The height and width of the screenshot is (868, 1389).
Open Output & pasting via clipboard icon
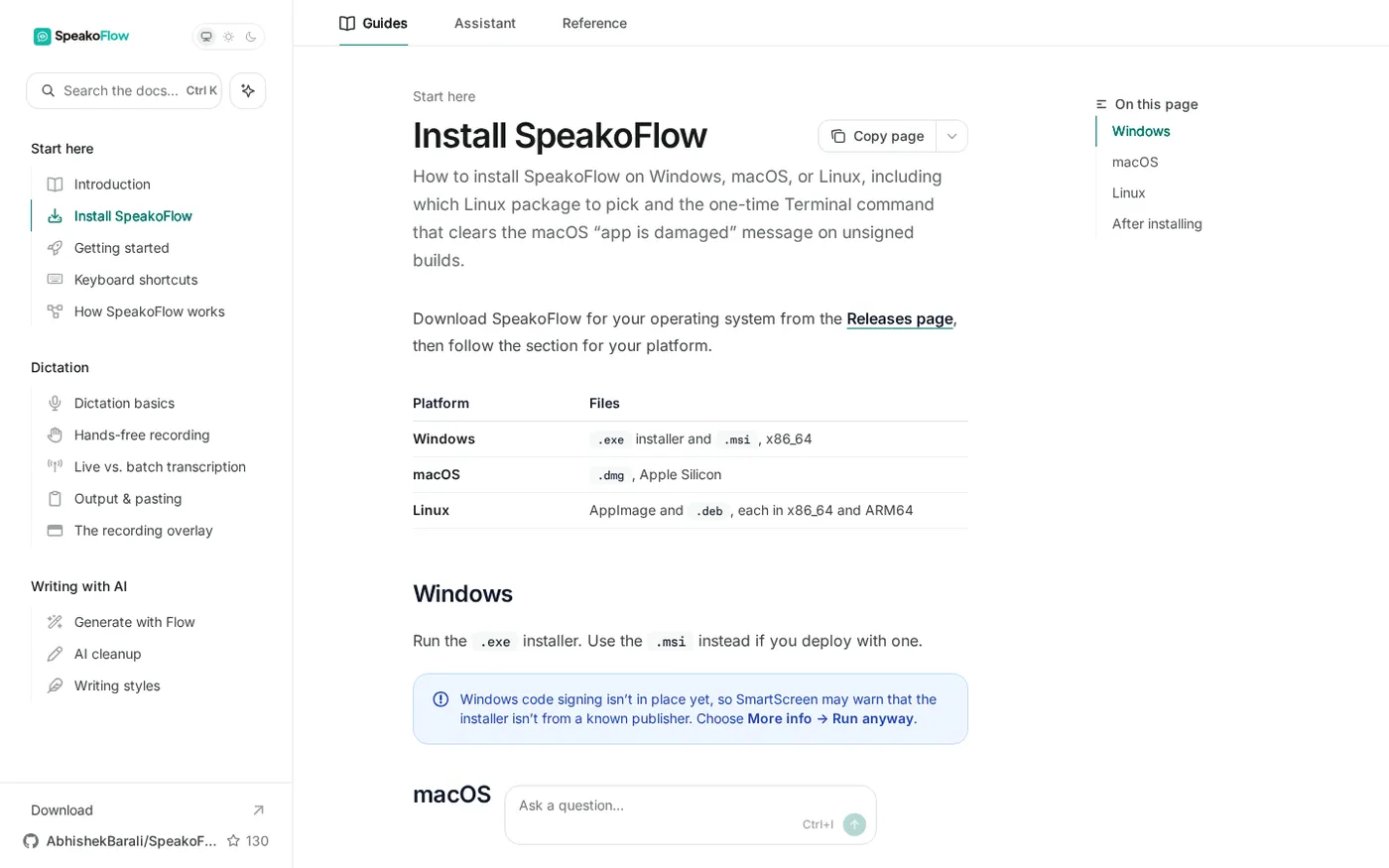tap(56, 498)
